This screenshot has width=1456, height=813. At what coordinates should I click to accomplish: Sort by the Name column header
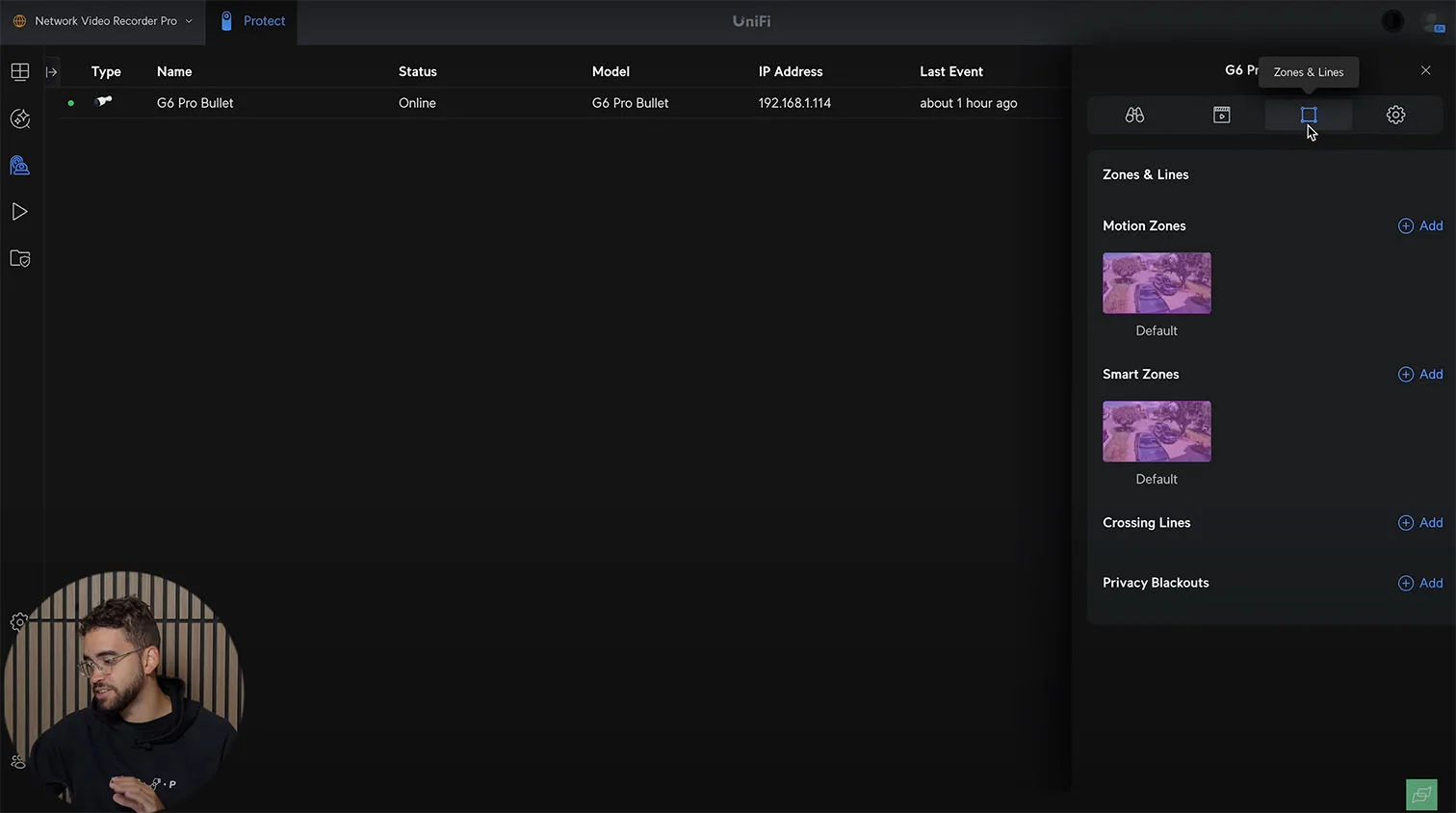pyautogui.click(x=174, y=71)
